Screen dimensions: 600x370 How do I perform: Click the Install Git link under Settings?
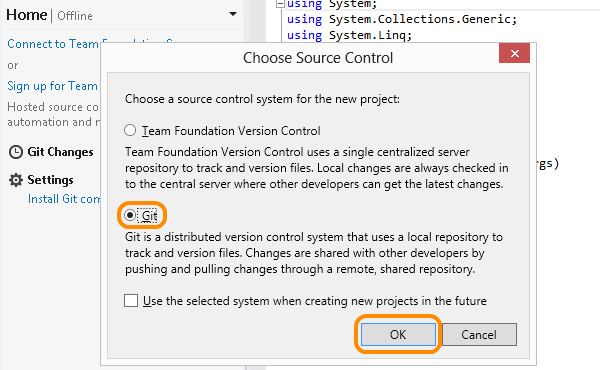(64, 199)
